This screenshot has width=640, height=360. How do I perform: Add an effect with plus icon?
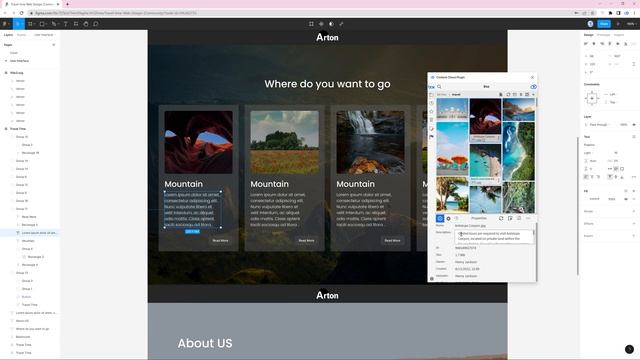(x=634, y=223)
